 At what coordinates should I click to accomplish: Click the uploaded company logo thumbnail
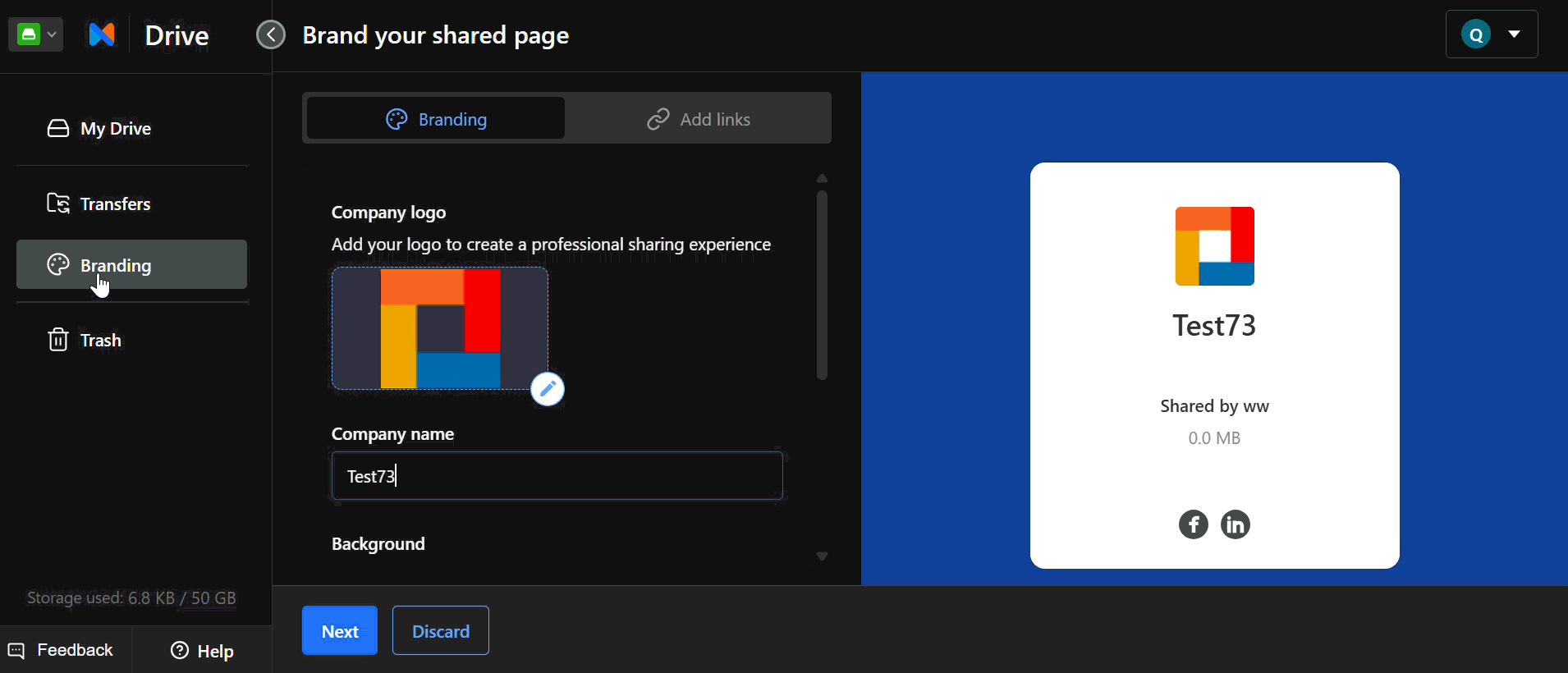[x=440, y=328]
